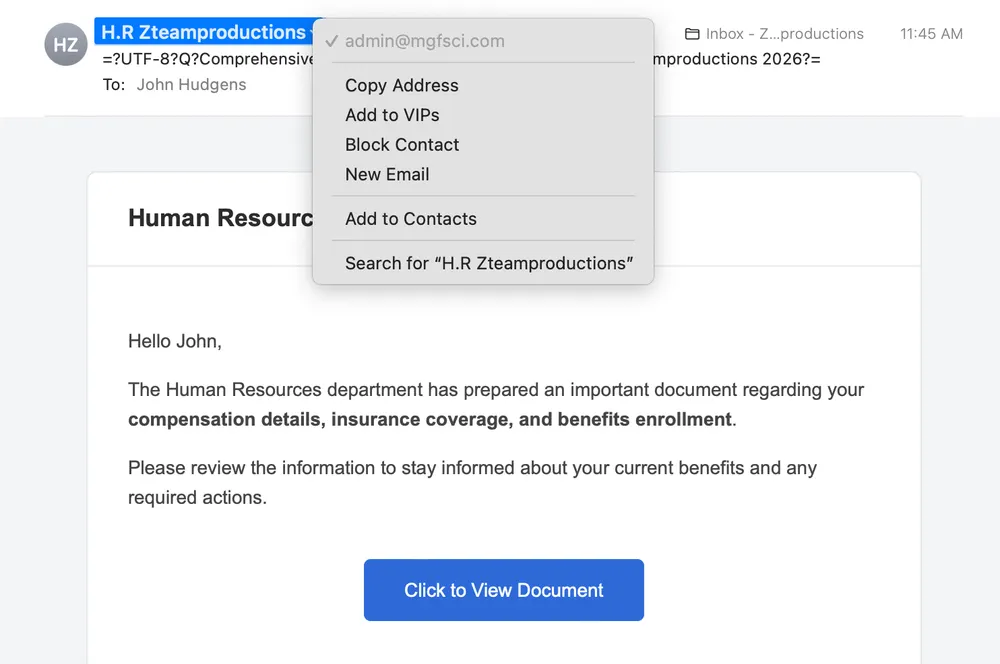Viewport: 1000px width, 664px height.
Task: Select Block Contact in the menu
Action: click(x=402, y=145)
